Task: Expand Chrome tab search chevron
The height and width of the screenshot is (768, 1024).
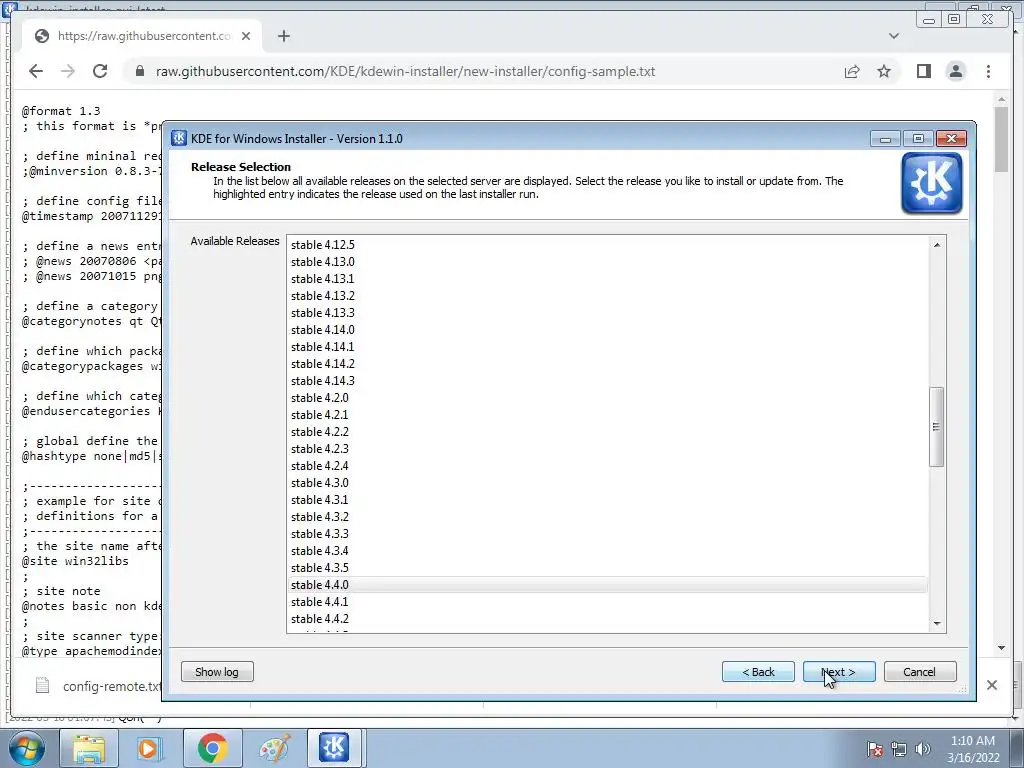Action: [x=894, y=36]
